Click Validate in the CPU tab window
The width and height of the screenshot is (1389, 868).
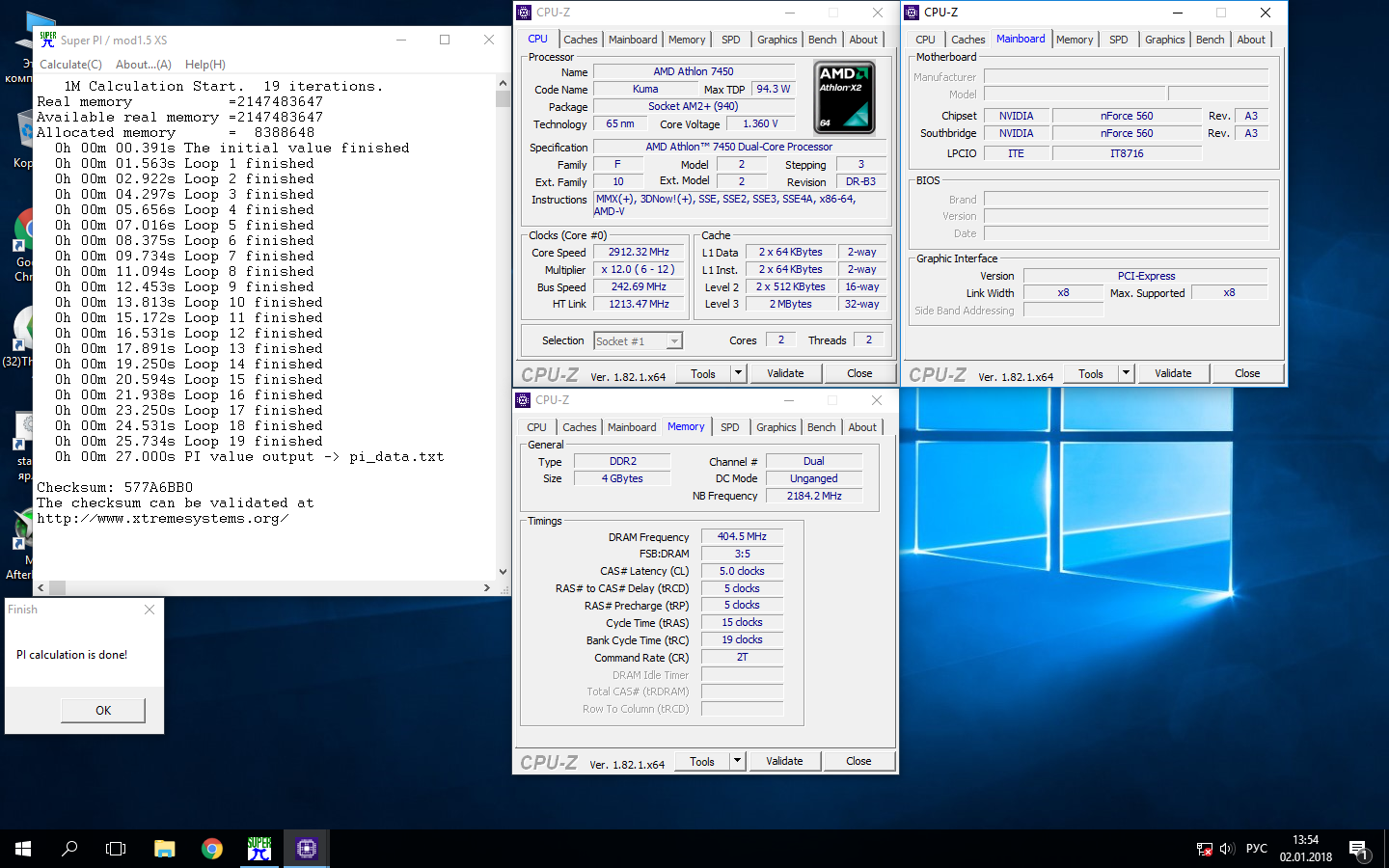[785, 373]
